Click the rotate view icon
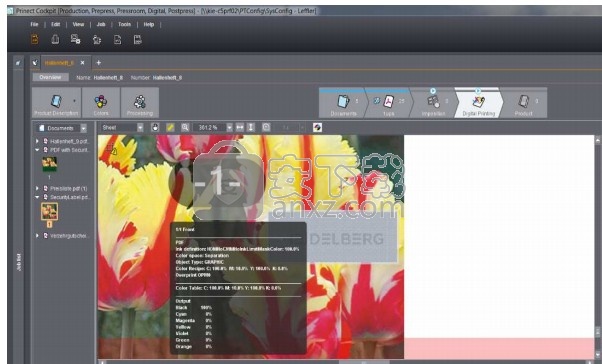The width and height of the screenshot is (602, 364). coord(266,127)
